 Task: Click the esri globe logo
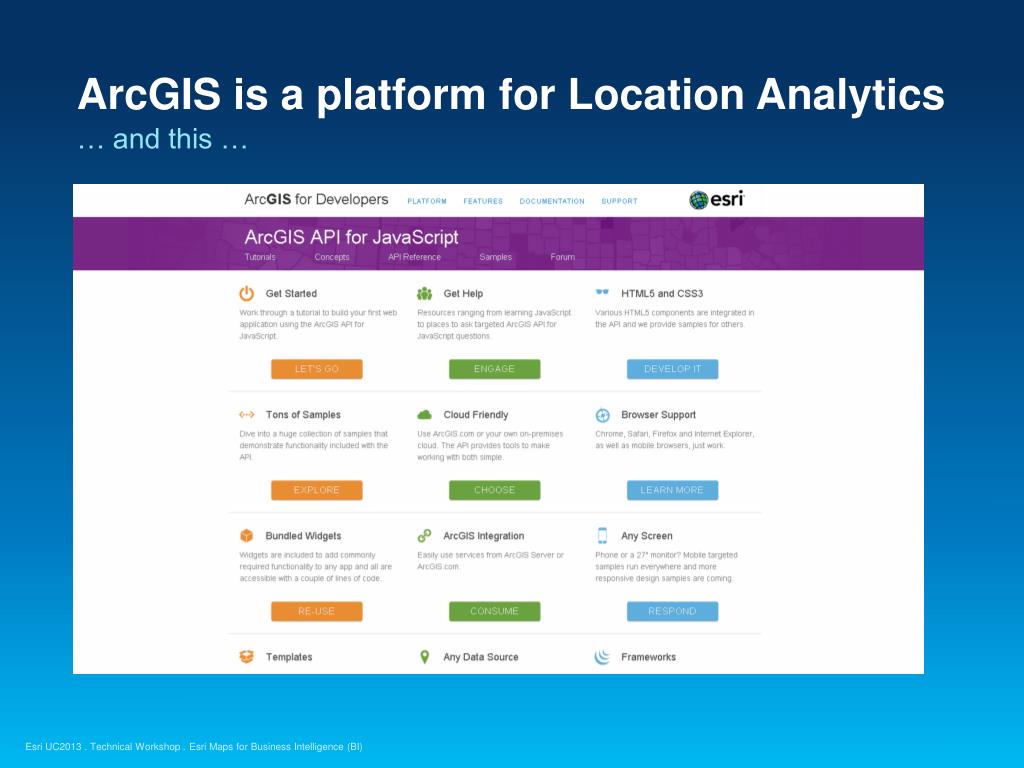point(698,200)
